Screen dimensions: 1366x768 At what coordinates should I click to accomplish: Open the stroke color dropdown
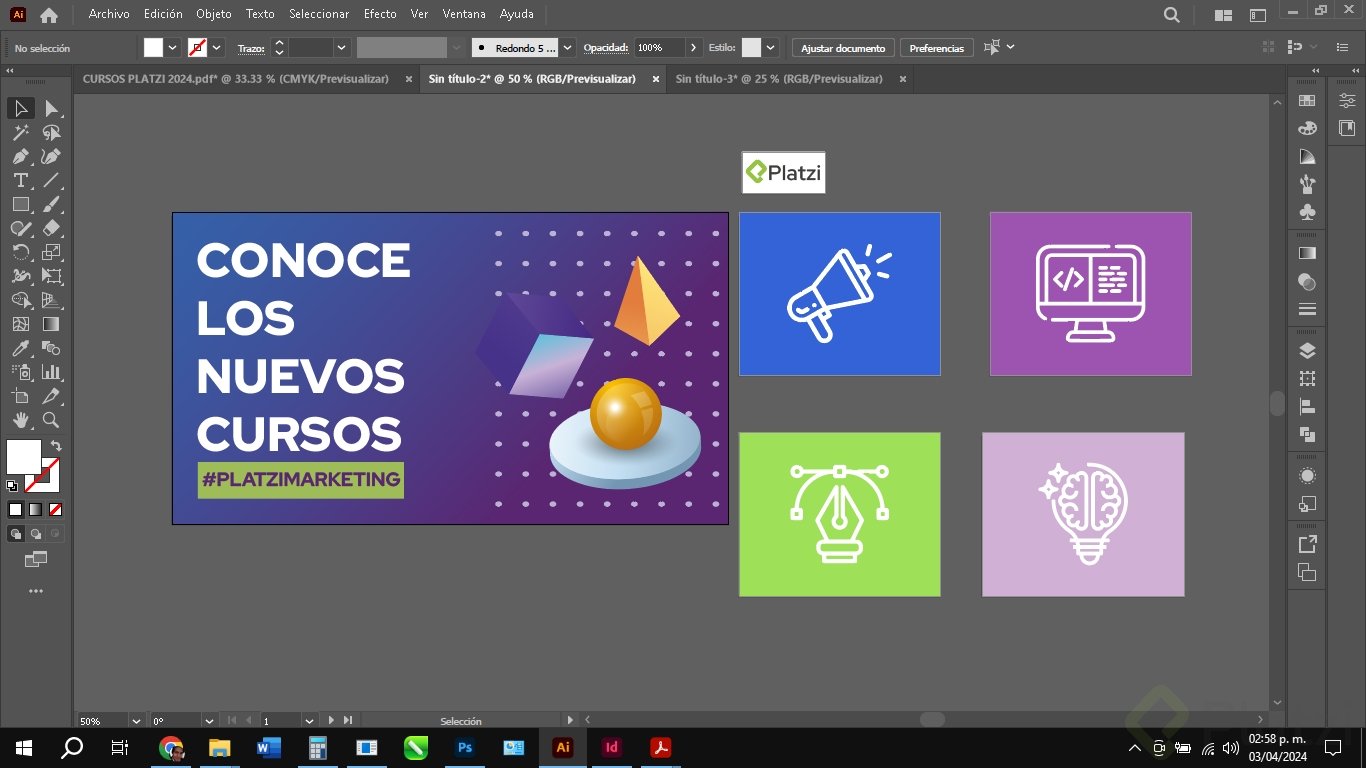click(x=217, y=47)
